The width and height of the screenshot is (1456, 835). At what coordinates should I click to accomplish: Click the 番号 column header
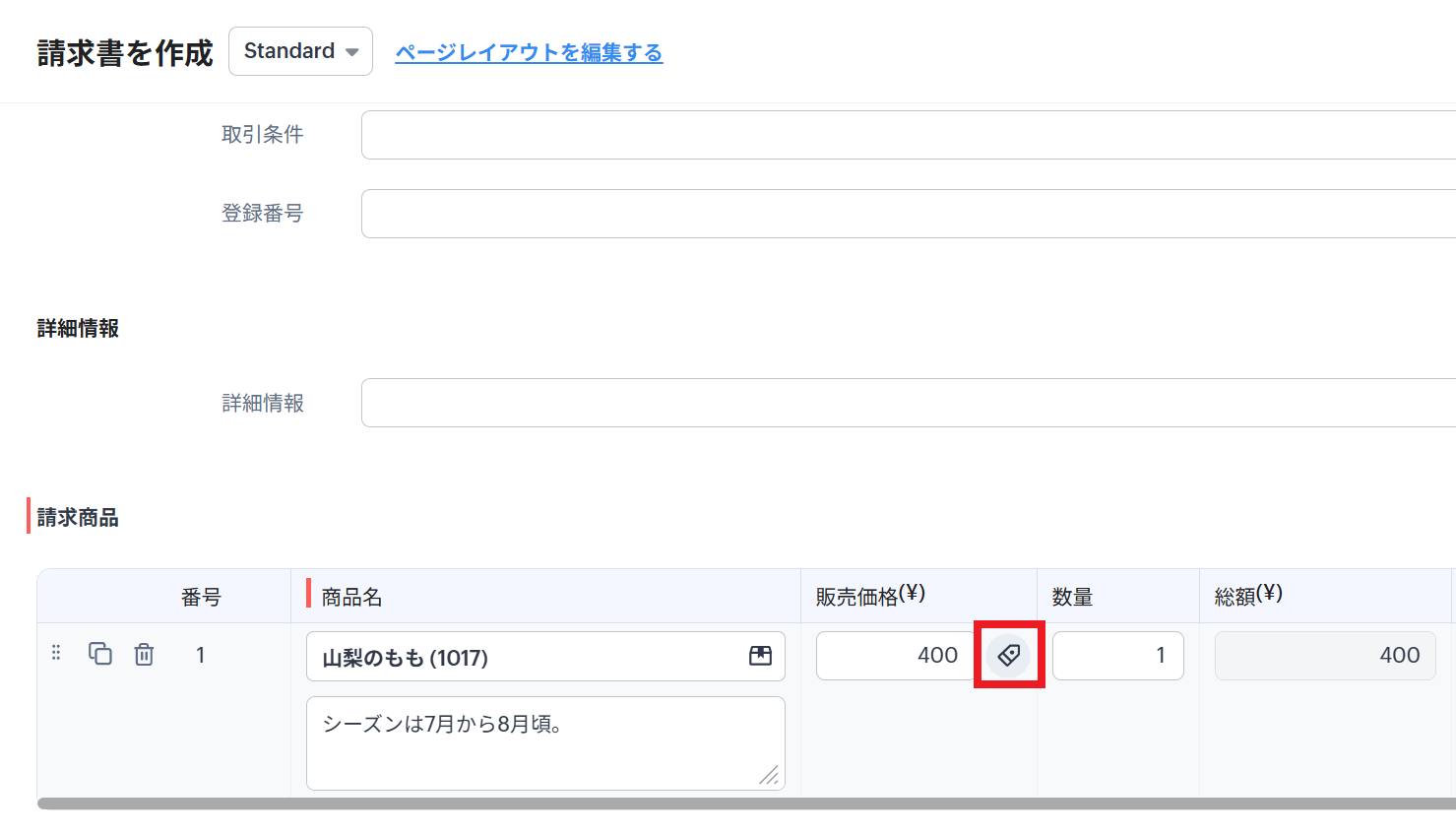201,597
